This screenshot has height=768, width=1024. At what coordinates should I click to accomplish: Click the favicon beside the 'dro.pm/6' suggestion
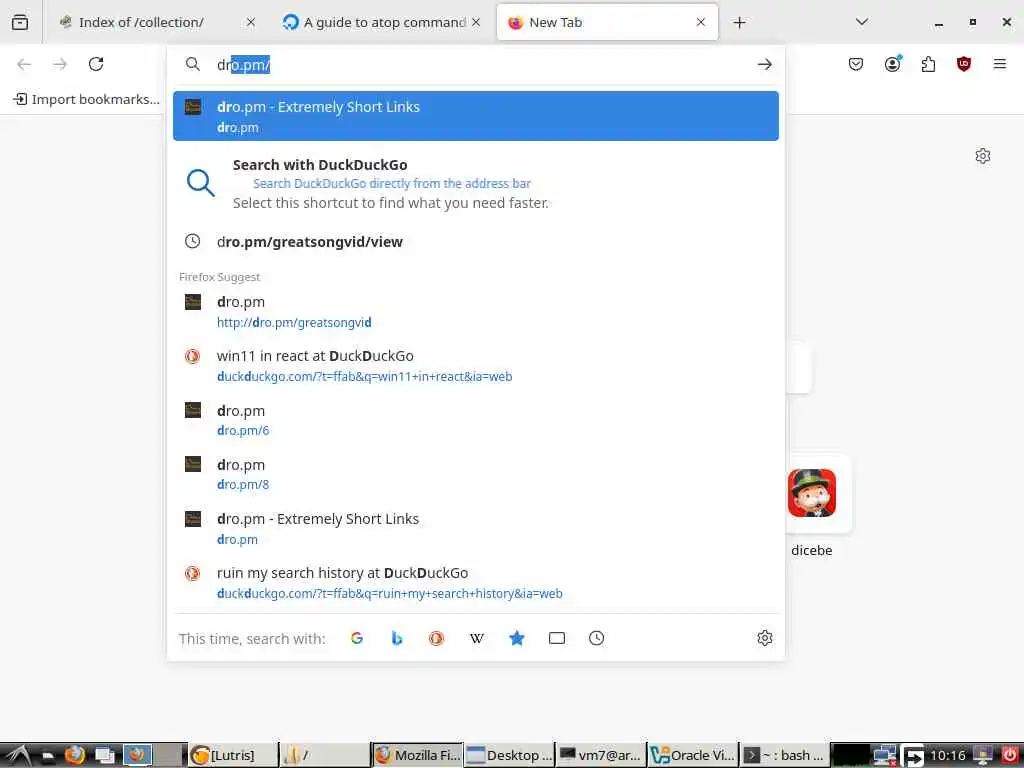tap(193, 410)
